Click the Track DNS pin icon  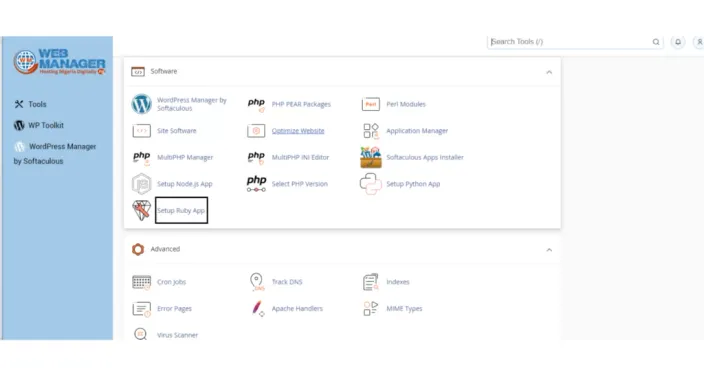pyautogui.click(x=256, y=282)
